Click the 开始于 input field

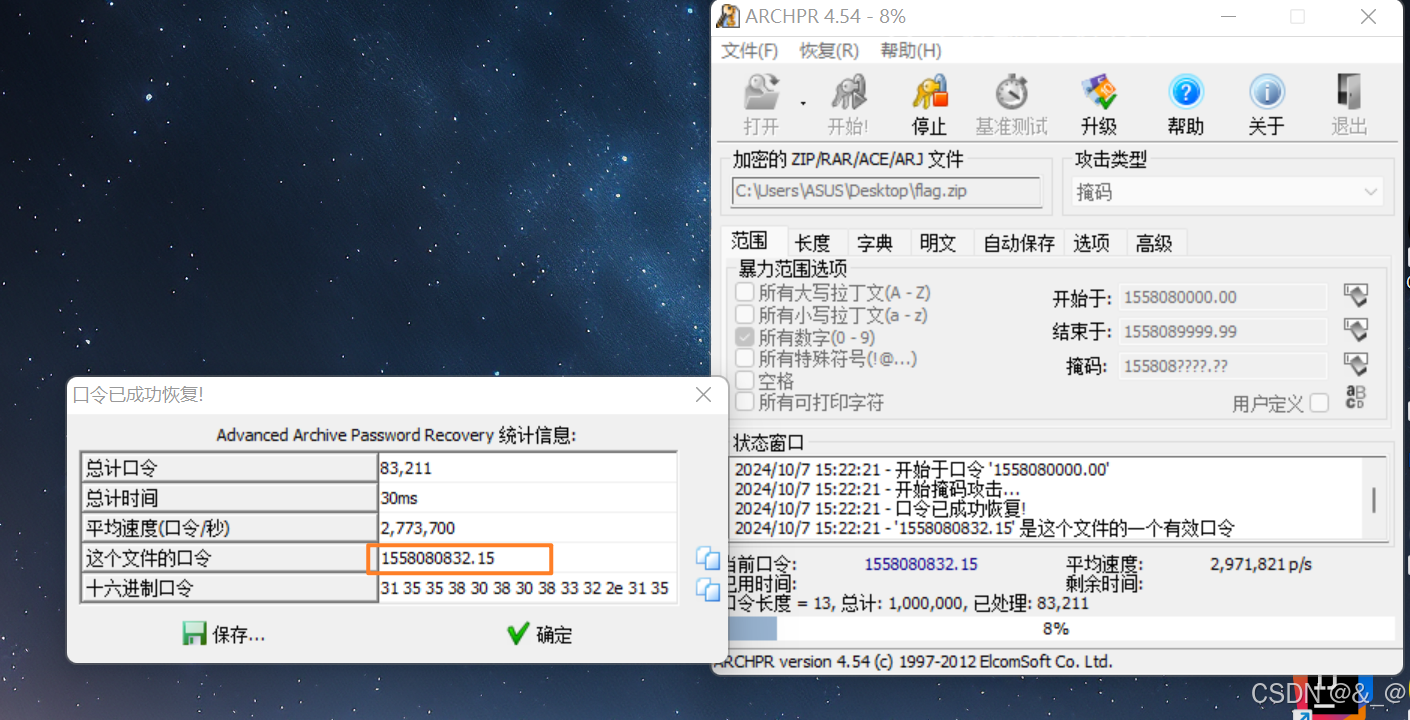(x=1222, y=297)
